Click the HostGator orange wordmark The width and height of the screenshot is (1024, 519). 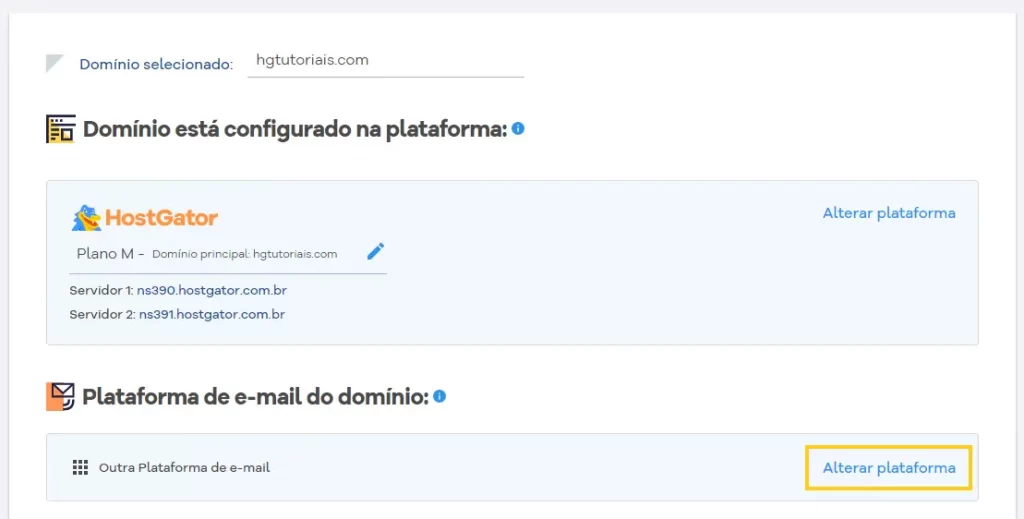161,218
